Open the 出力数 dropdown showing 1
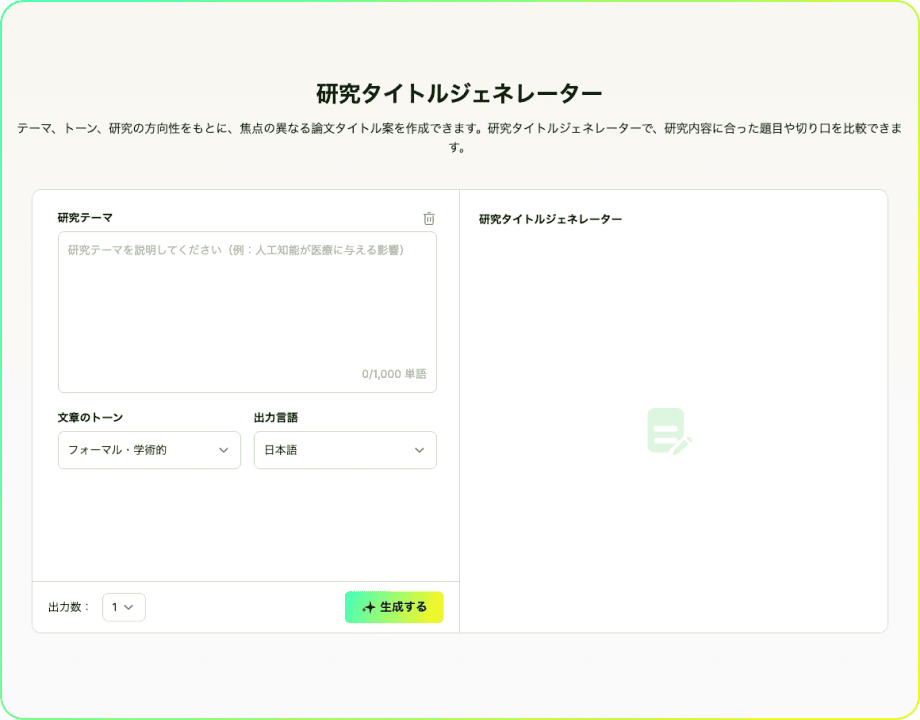The height and width of the screenshot is (720, 920). tap(123, 607)
